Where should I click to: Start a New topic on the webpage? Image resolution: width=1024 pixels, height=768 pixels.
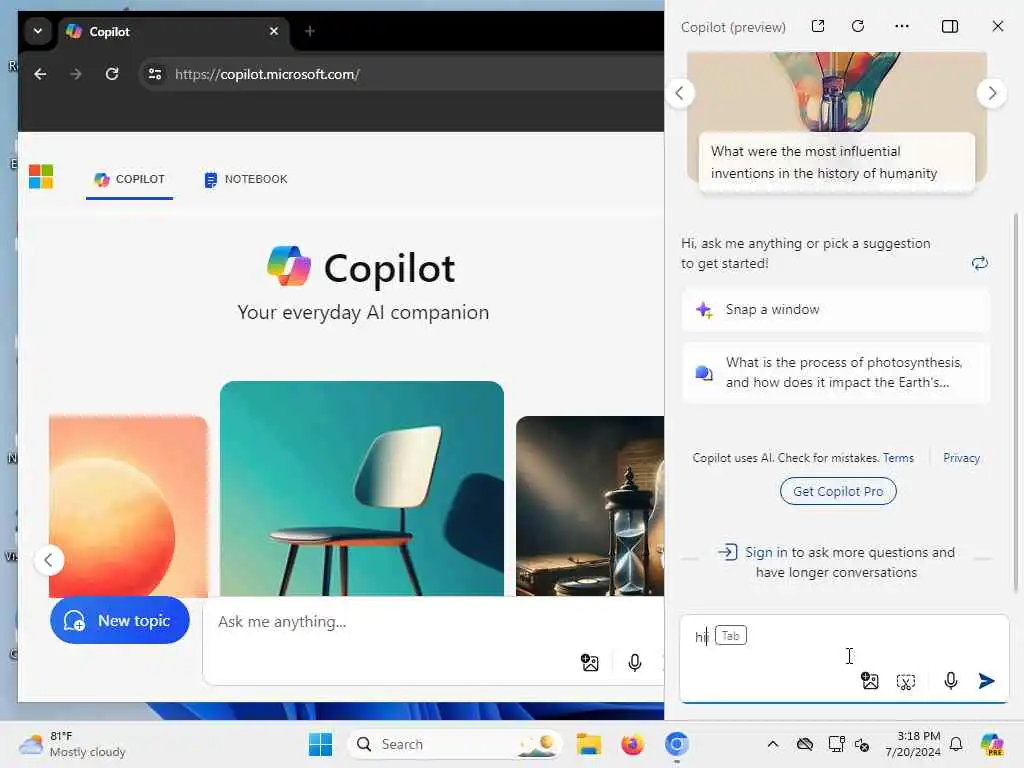(120, 620)
